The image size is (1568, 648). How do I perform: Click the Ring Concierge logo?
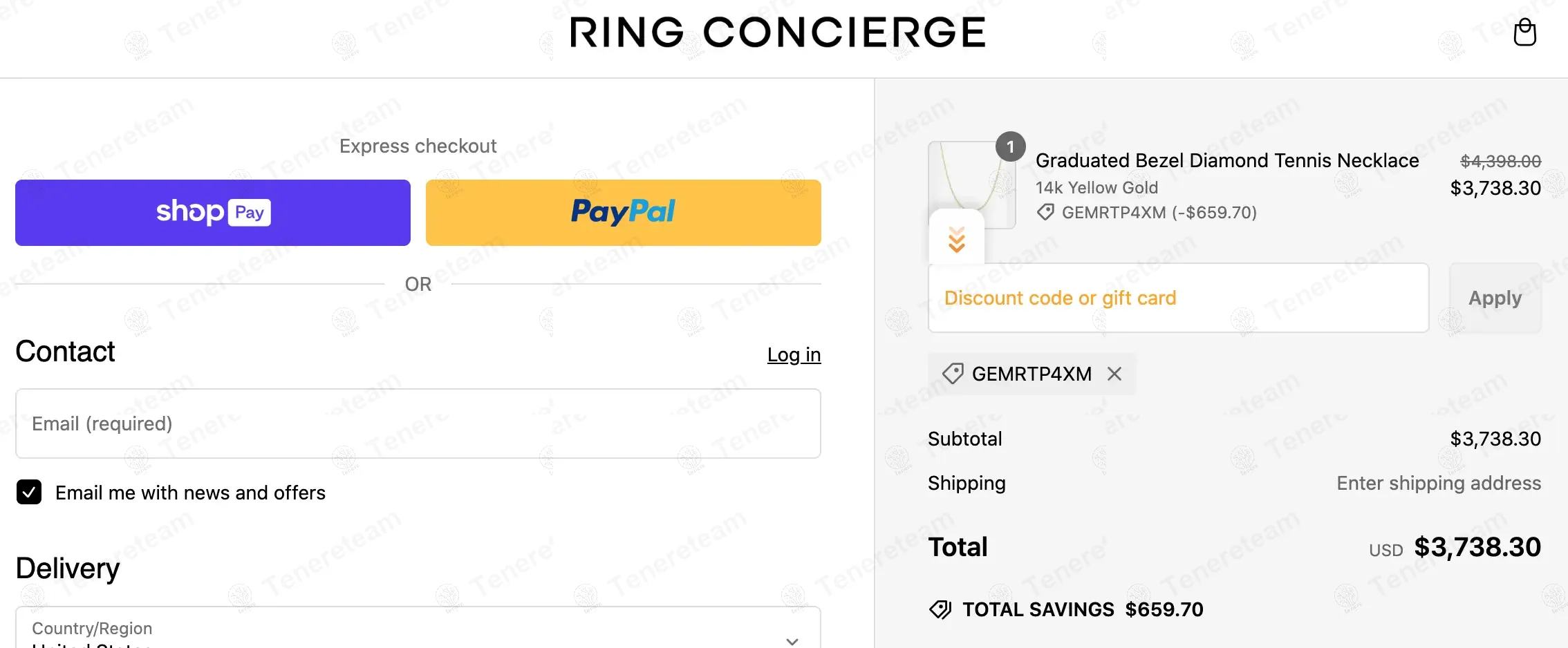point(778,32)
